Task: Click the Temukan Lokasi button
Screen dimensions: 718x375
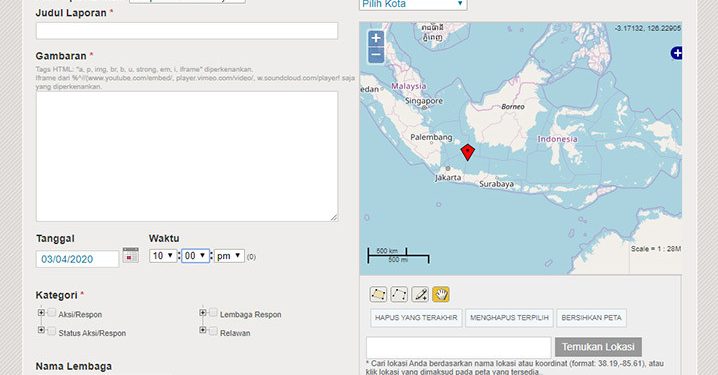Action: (598, 347)
